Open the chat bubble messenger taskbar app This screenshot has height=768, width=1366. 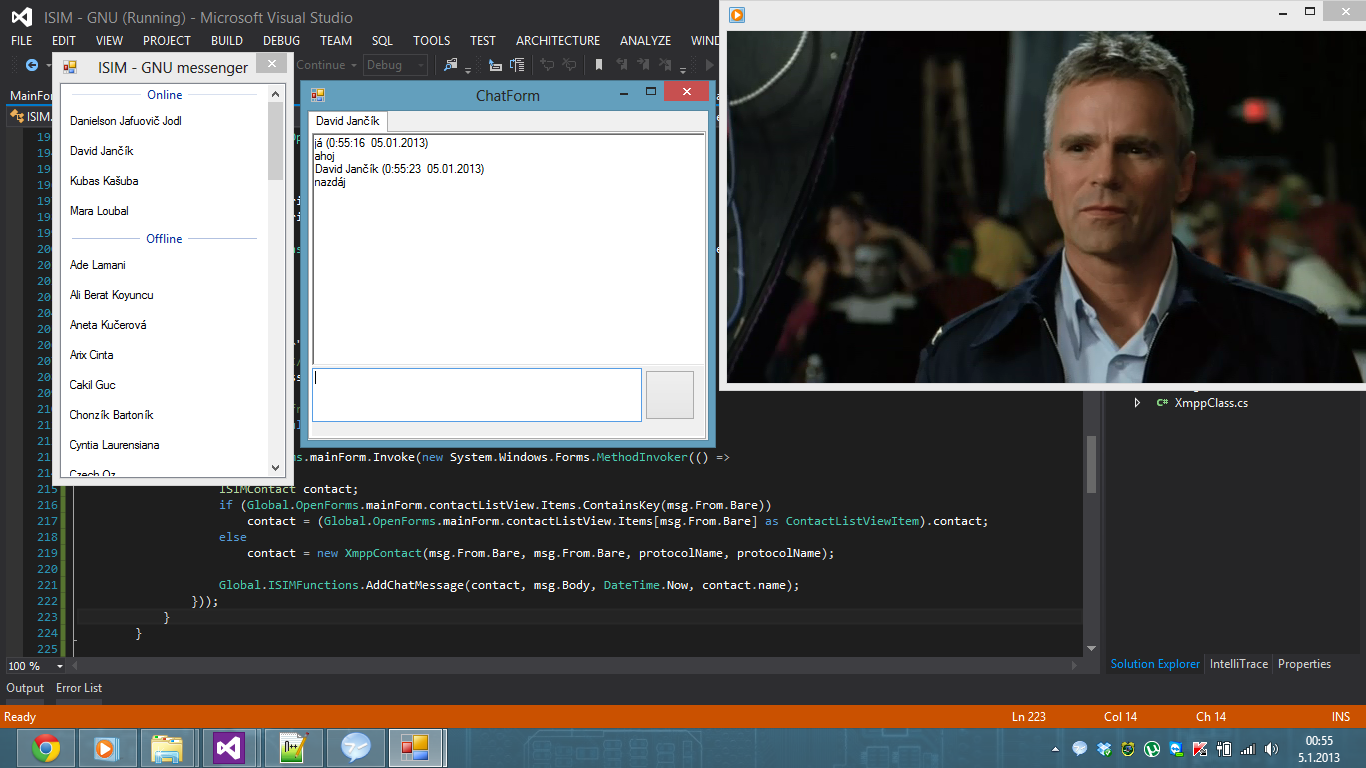coord(355,747)
